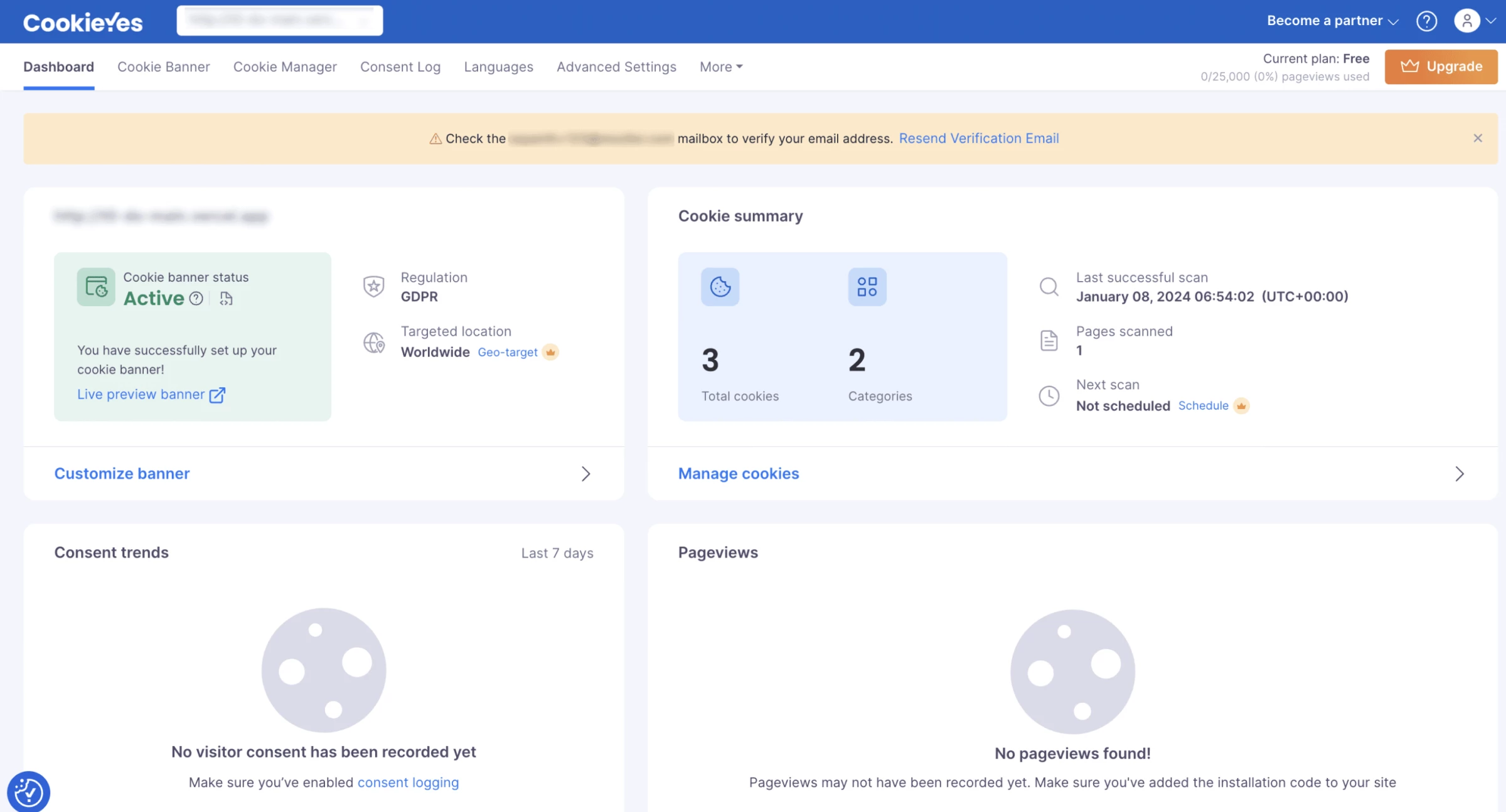Click the green Active status text
The image size is (1506, 812).
(154, 298)
